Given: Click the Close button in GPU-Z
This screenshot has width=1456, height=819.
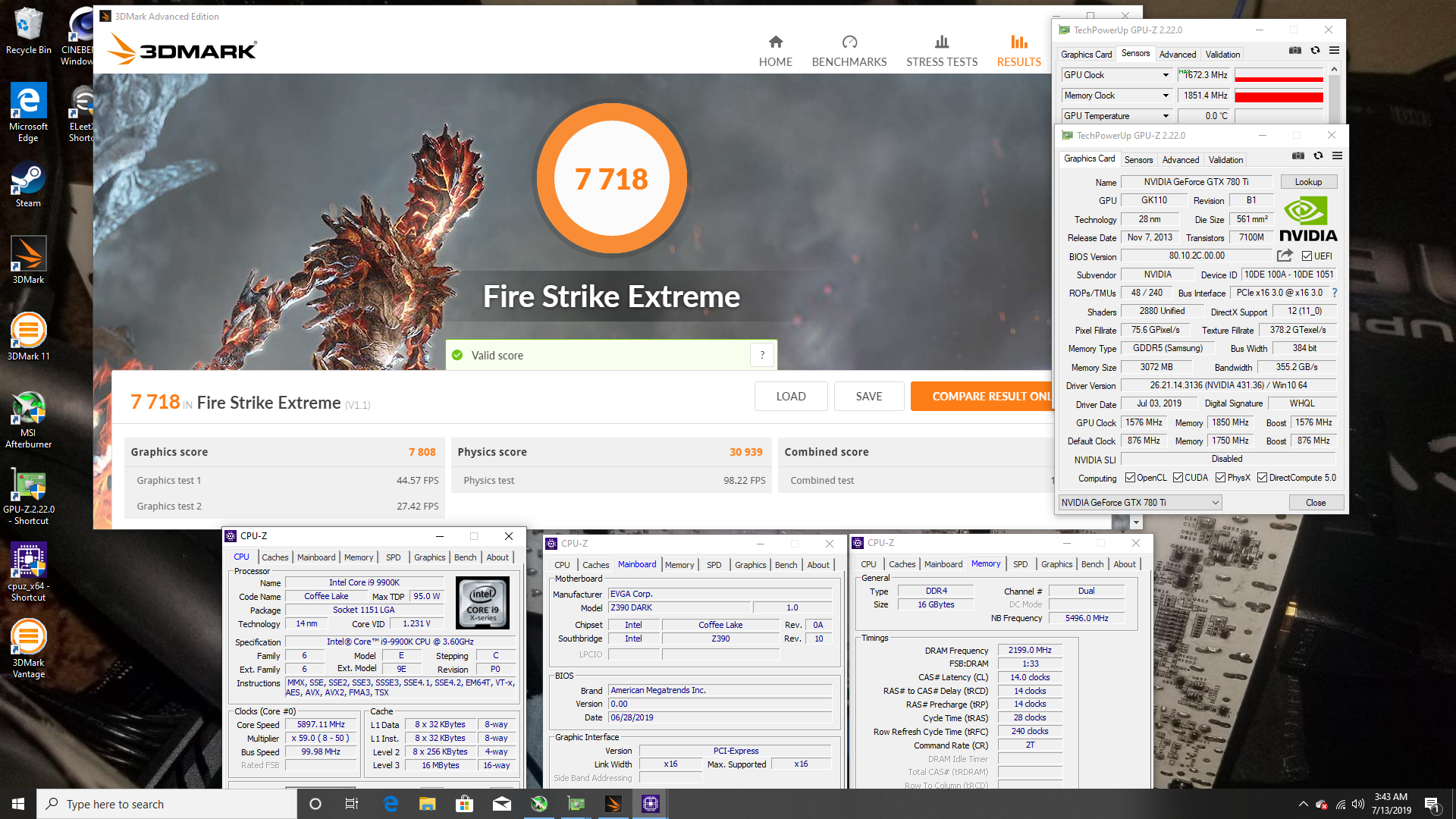Looking at the screenshot, I should (x=1316, y=503).
